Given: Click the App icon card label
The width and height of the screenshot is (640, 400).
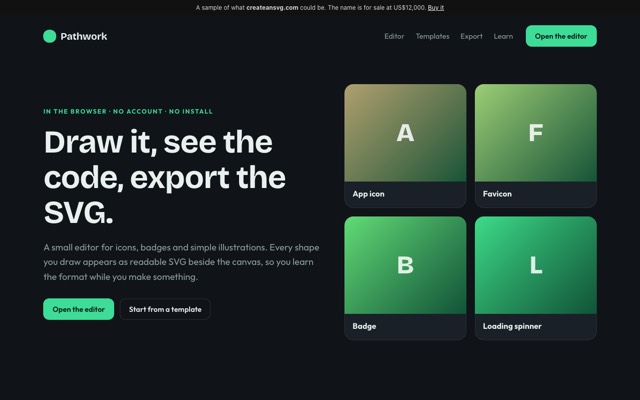Looking at the screenshot, I should tap(368, 194).
